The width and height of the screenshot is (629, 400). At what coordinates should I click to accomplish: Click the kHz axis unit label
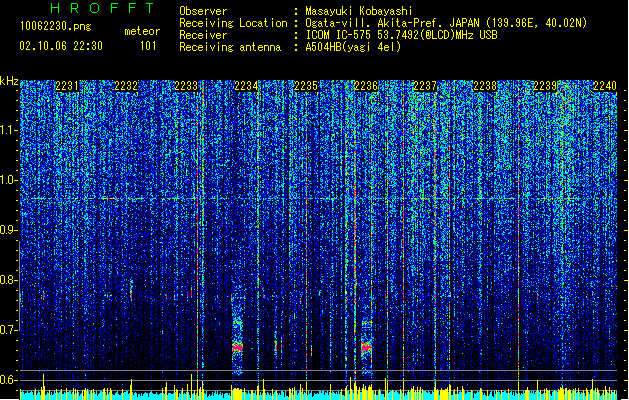(x=9, y=81)
